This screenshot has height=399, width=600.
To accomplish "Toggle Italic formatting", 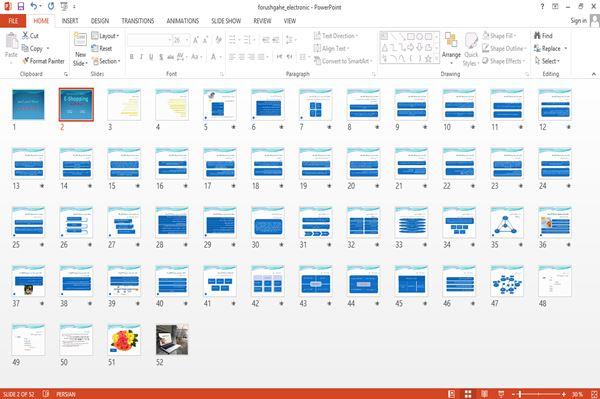I will pos(141,57).
